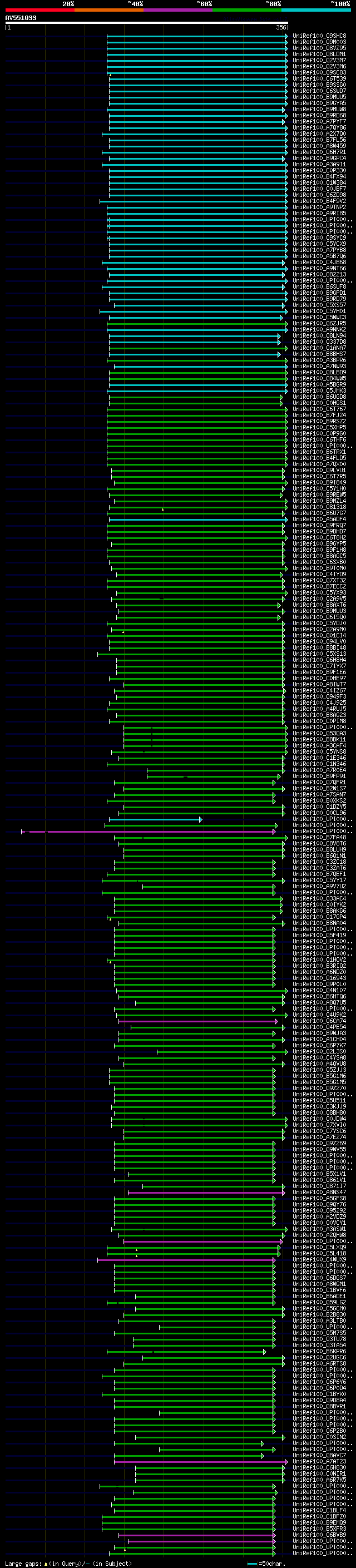356x1568 pixels.
Task: Select hit label UniRef100_A5ADF4
Action: point(319,519)
